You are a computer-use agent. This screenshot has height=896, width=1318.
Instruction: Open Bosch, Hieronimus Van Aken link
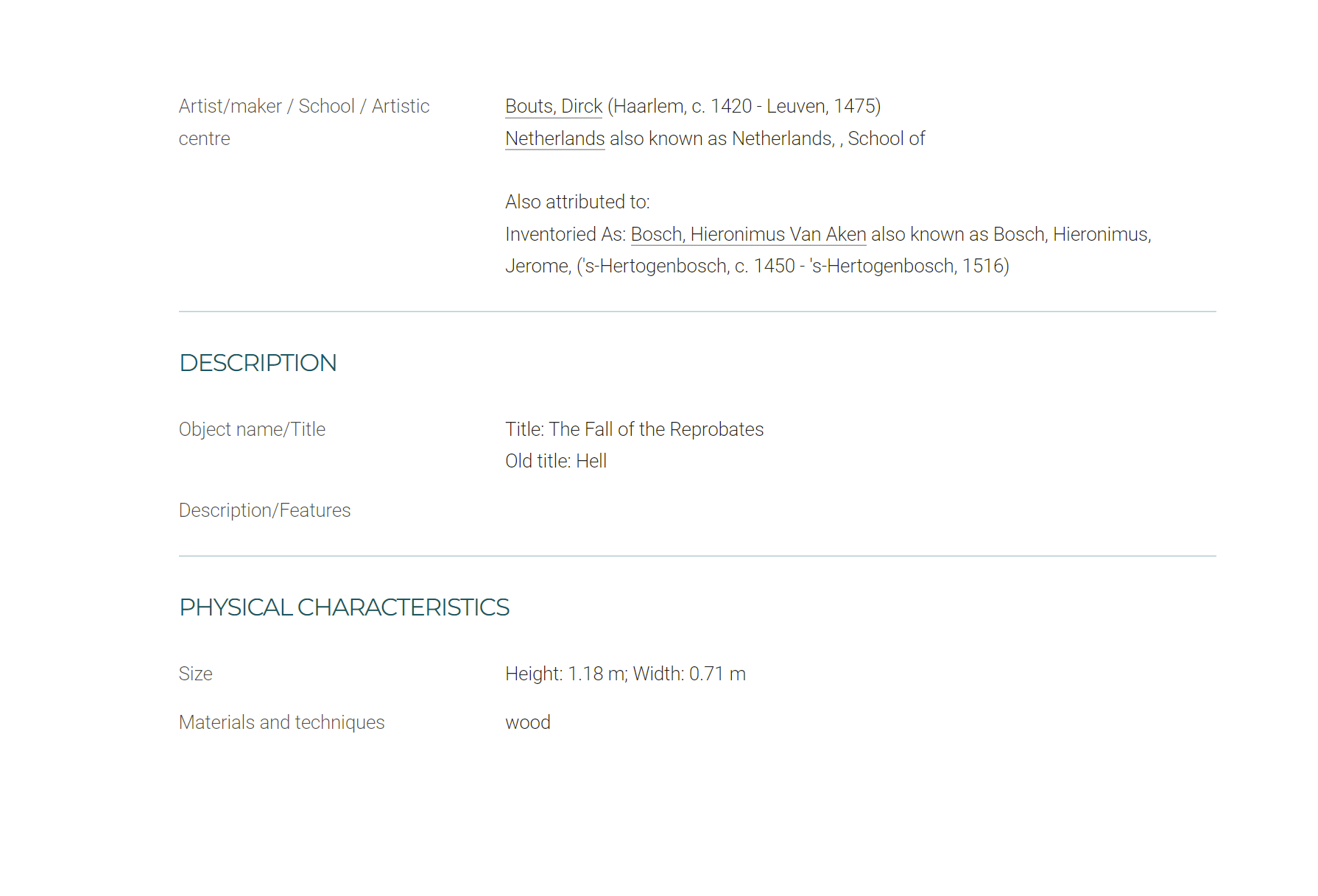748,234
